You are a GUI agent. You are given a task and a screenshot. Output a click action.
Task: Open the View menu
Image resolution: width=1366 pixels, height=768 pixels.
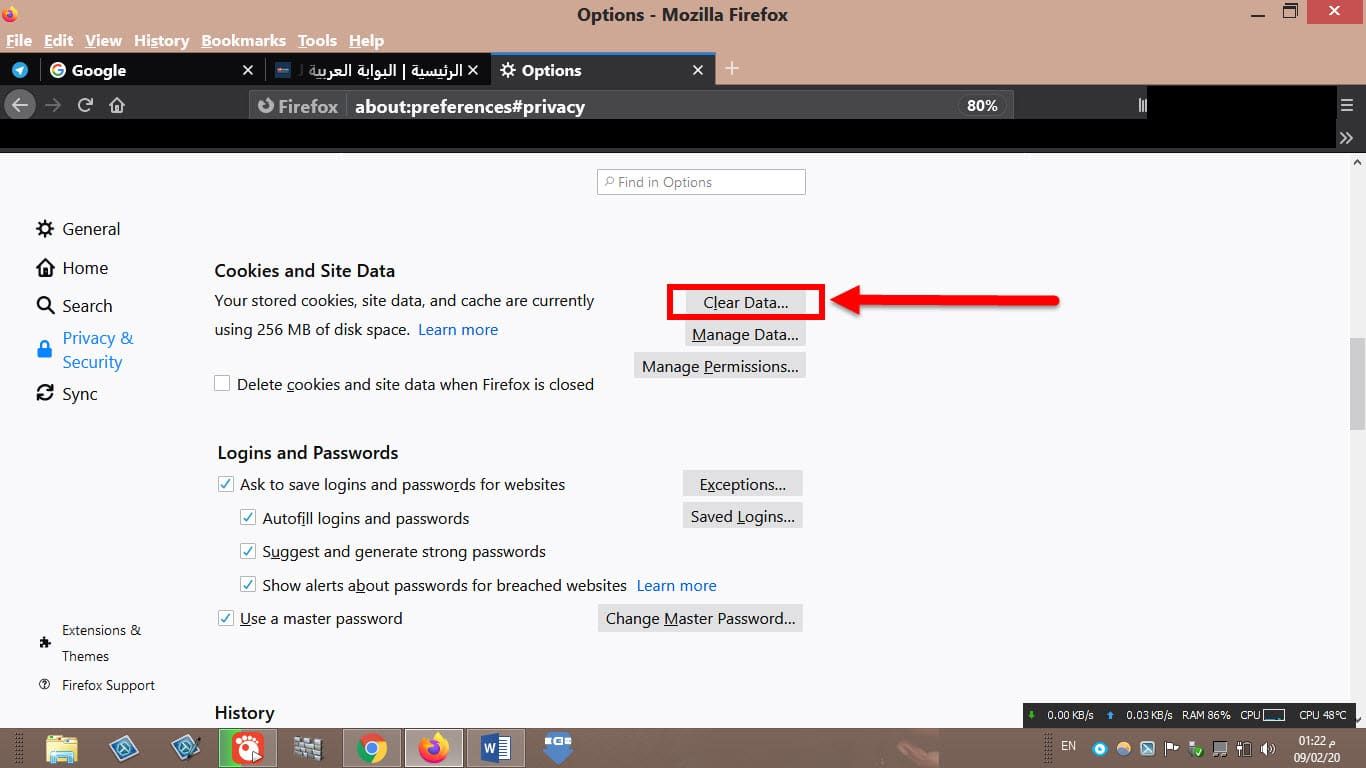(103, 40)
